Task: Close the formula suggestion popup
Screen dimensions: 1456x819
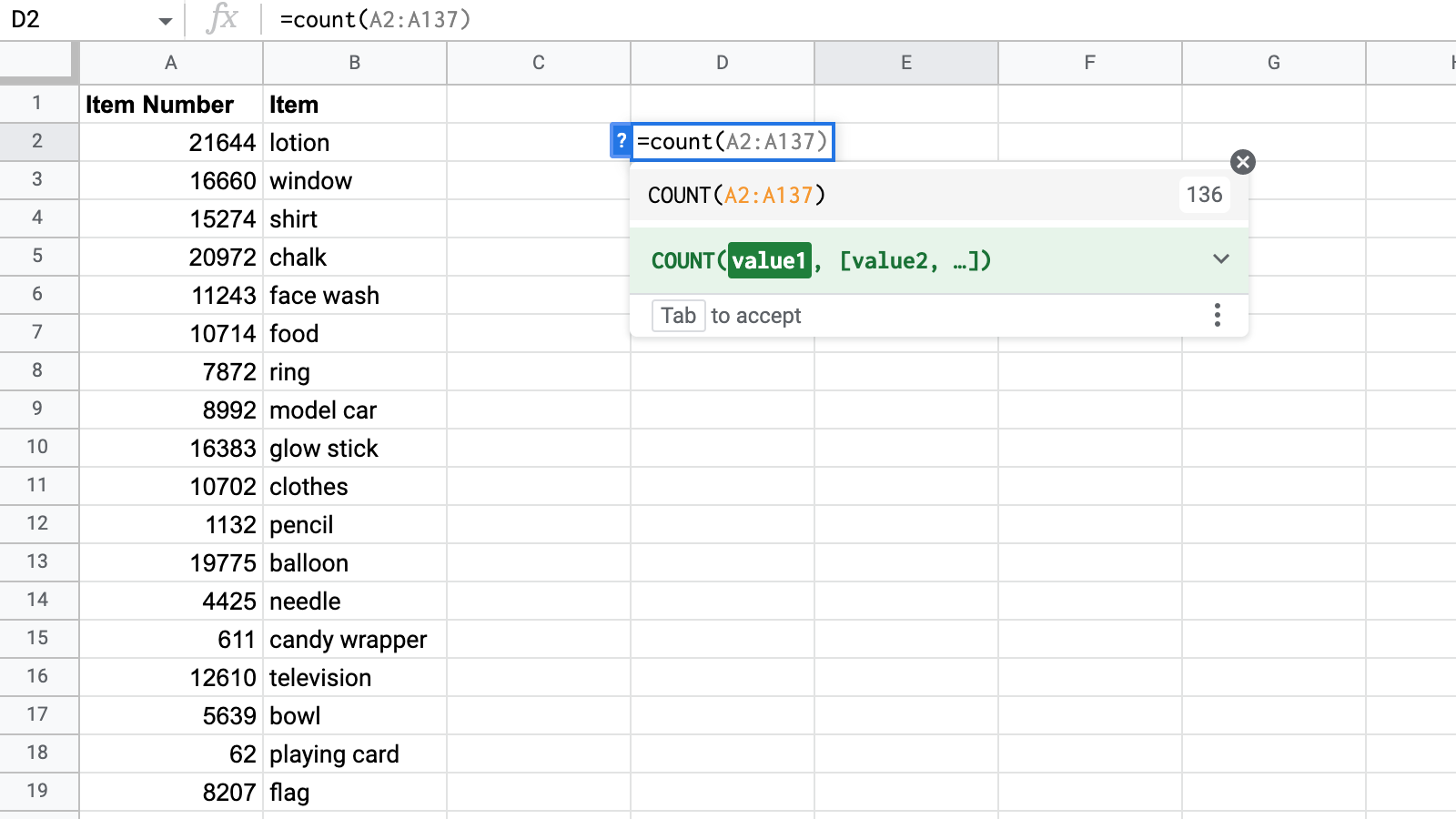Action: point(1242,162)
